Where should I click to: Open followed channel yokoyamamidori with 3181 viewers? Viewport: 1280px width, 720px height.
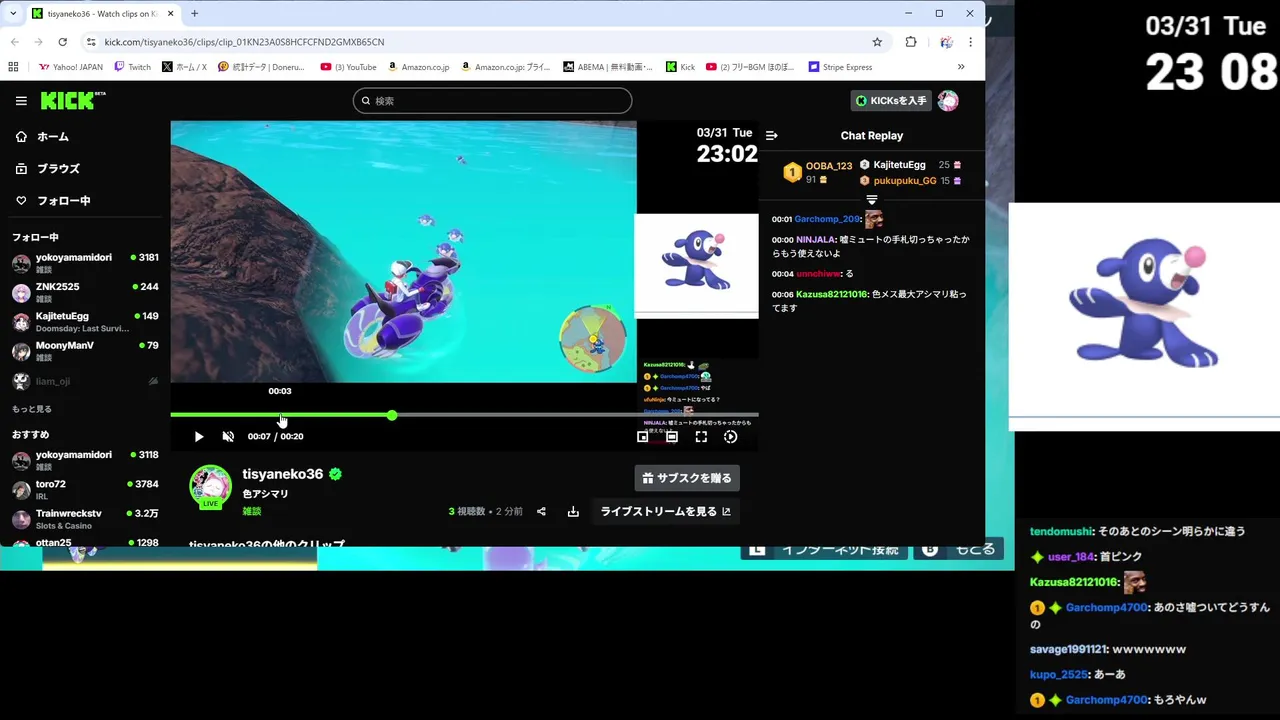point(85,263)
